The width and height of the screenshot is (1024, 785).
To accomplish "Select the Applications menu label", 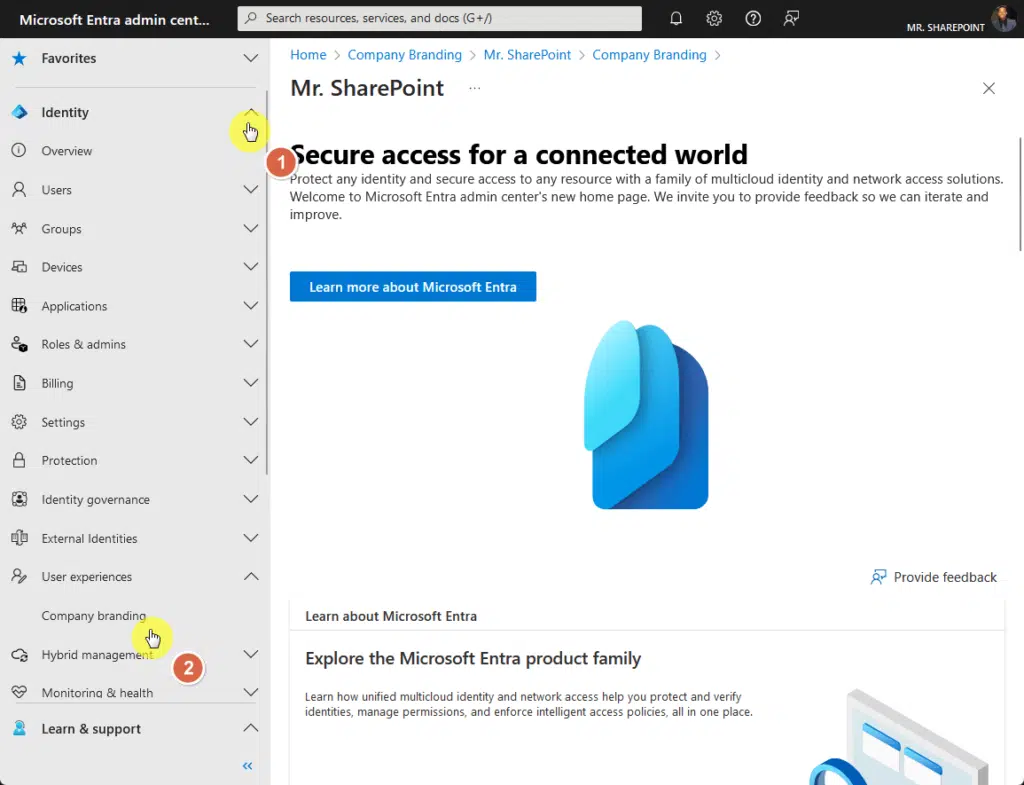I will point(74,306).
